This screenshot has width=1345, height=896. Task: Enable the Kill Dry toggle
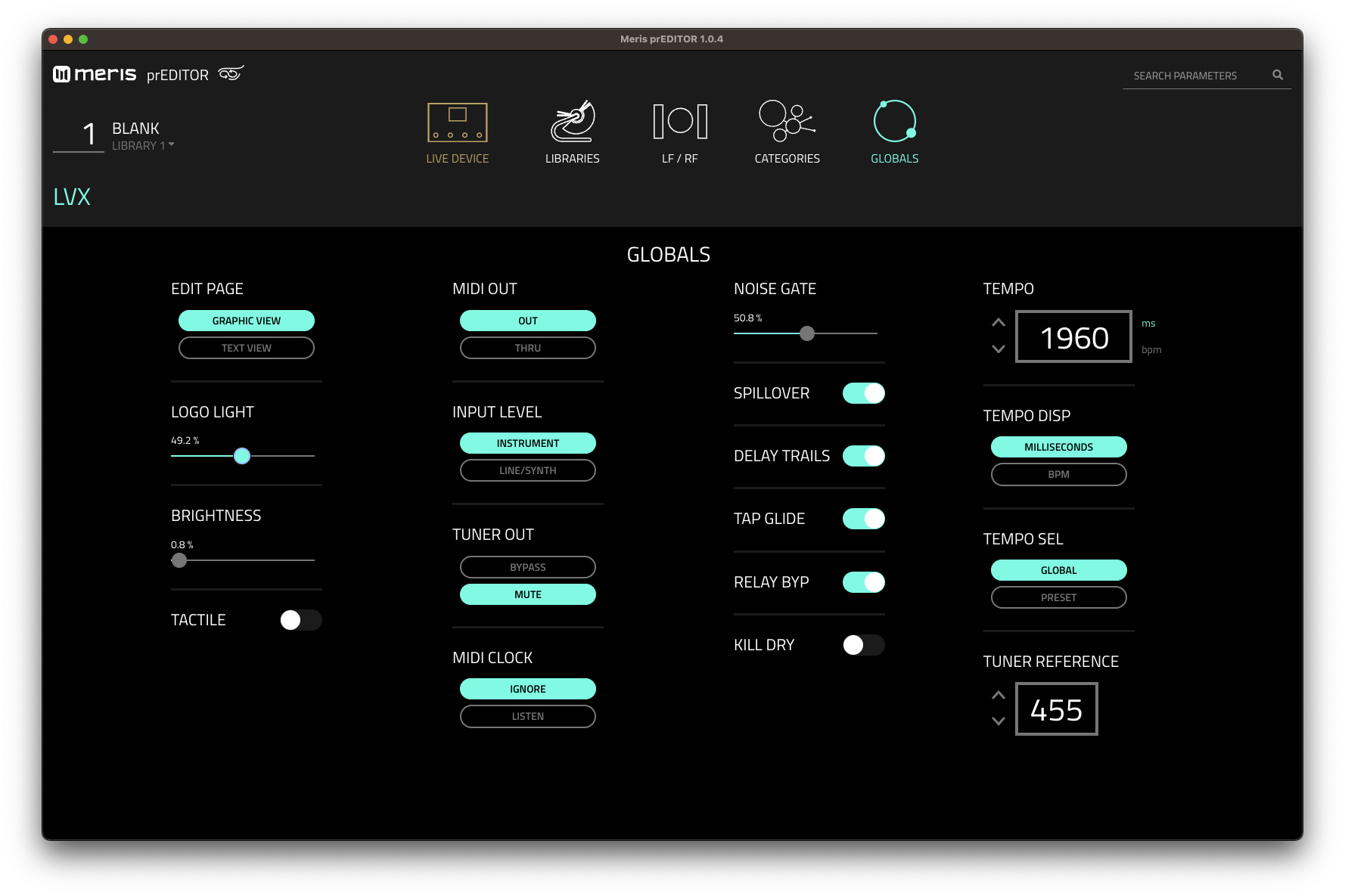pyautogui.click(x=863, y=645)
